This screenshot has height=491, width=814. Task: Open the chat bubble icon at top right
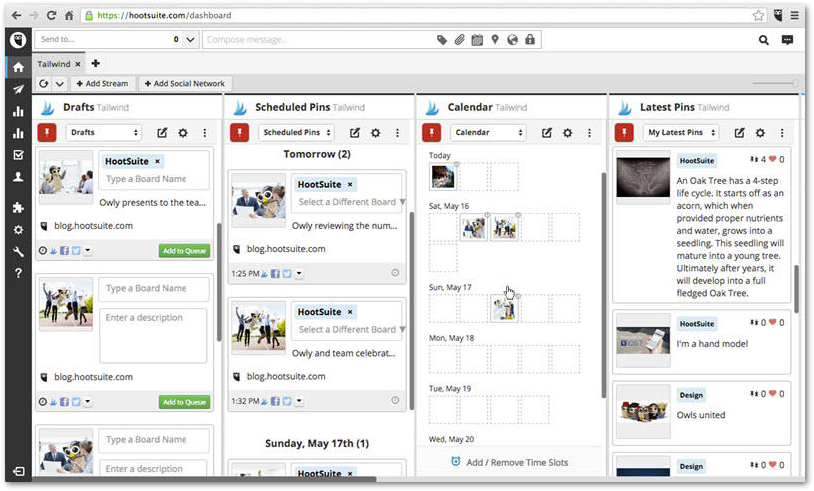click(788, 40)
